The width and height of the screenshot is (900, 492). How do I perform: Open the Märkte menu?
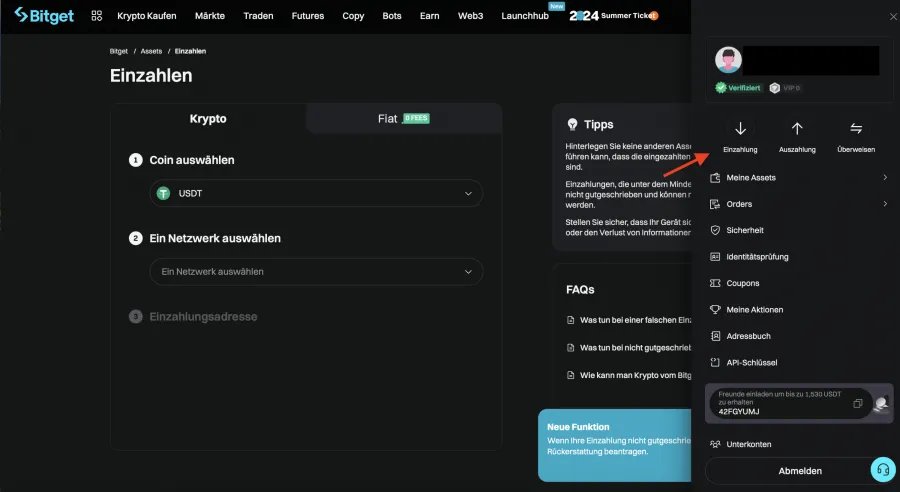coord(210,16)
